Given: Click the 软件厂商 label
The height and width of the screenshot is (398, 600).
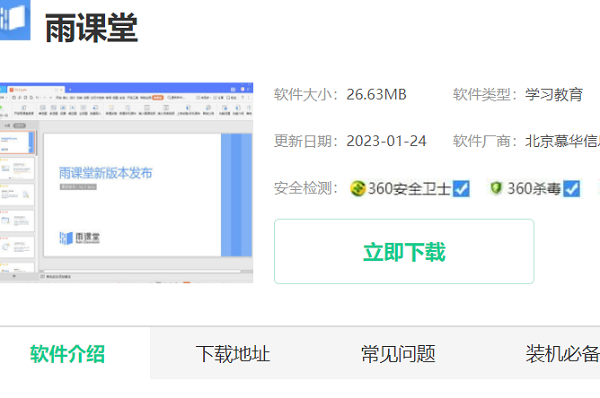Looking at the screenshot, I should 485,141.
